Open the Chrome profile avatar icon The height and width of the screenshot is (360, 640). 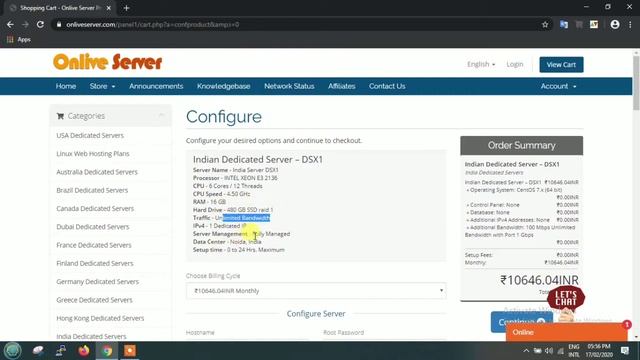tap(615, 24)
